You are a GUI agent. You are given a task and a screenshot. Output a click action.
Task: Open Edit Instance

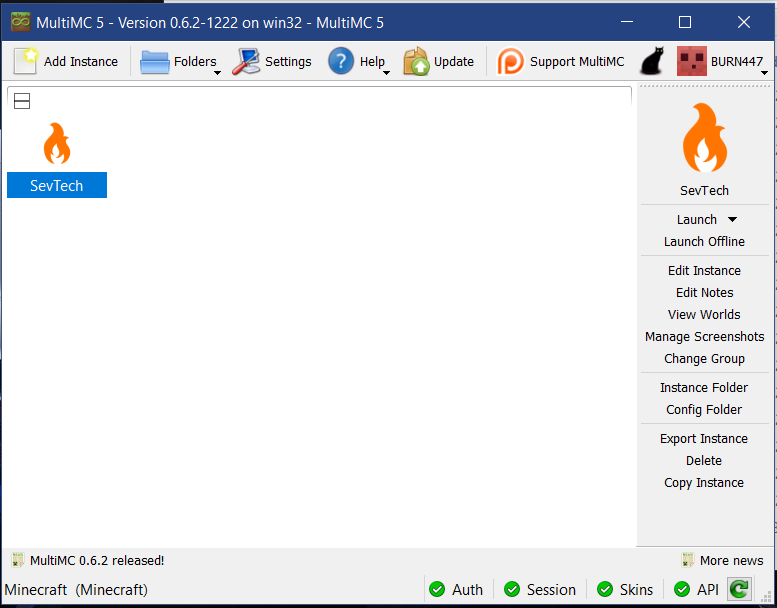704,271
